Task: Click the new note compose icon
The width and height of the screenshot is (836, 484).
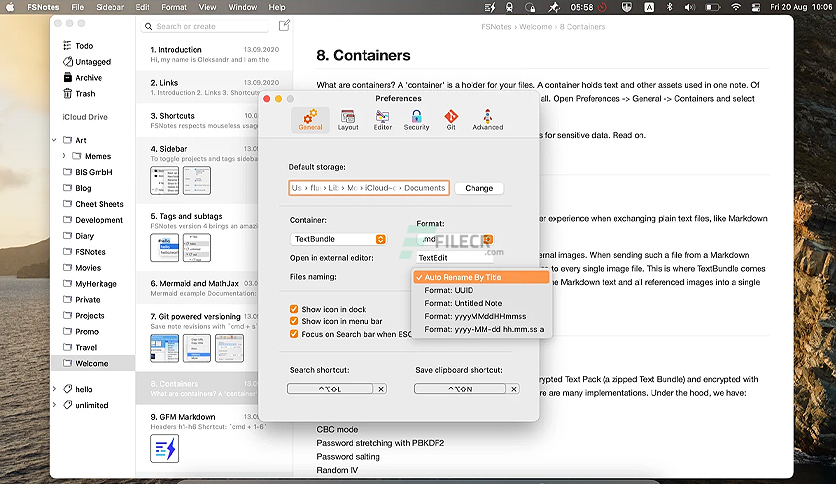Action: (284, 26)
